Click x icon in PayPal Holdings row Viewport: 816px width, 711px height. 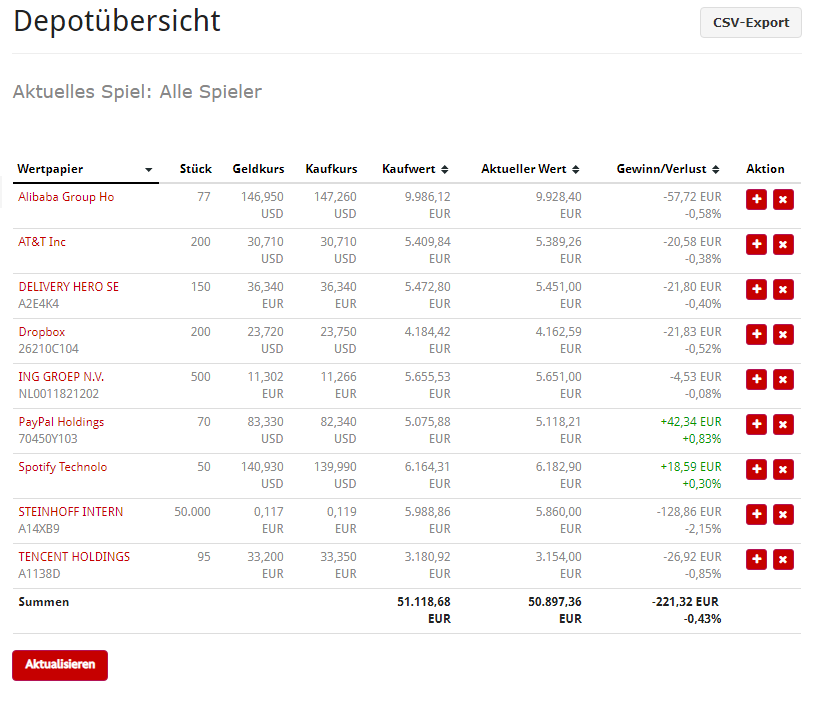tap(783, 425)
